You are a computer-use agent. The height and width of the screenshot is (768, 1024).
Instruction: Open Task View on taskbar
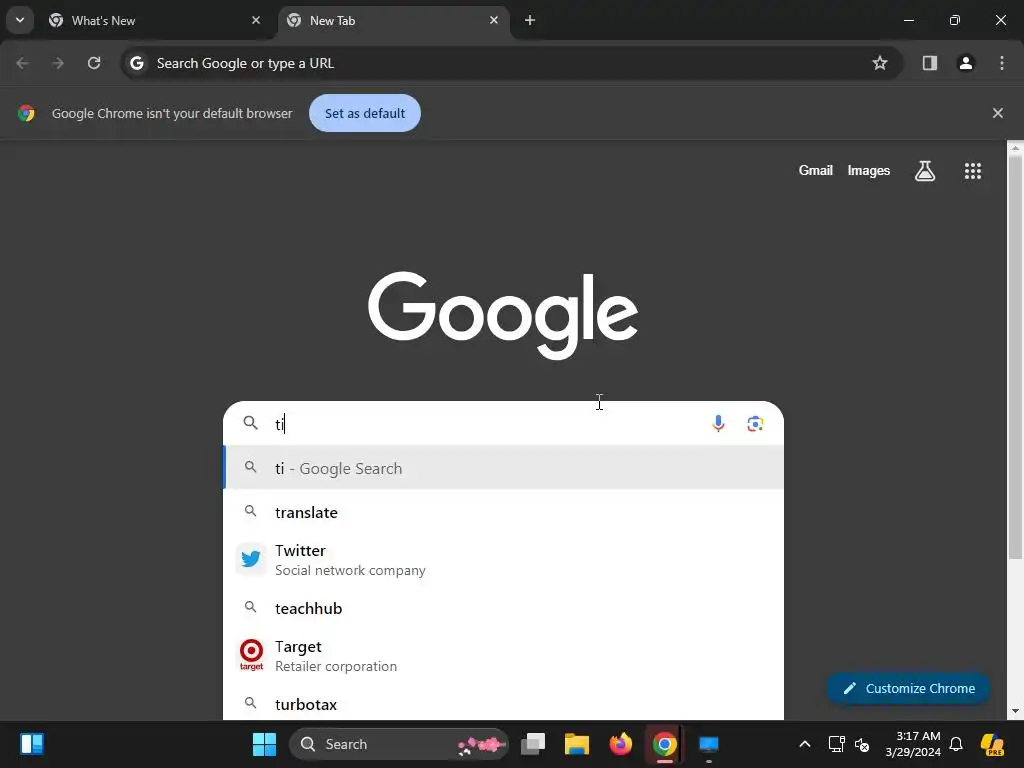click(x=533, y=744)
